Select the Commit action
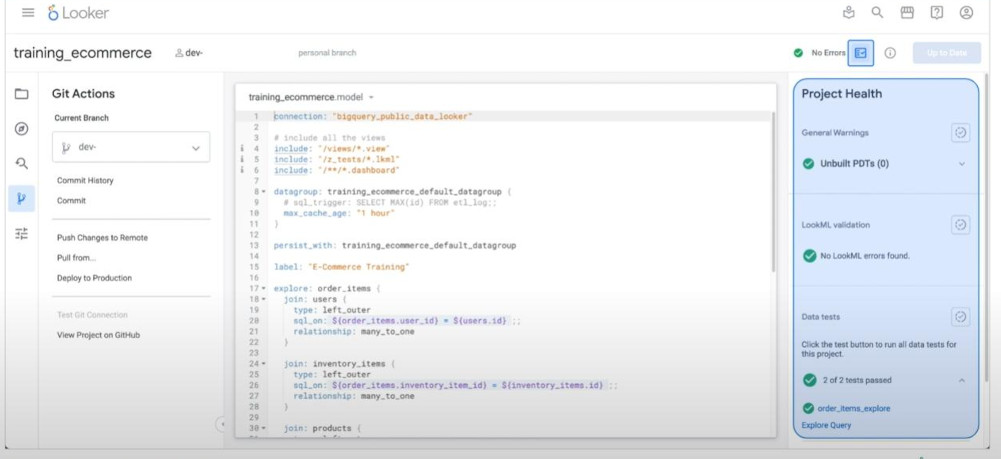This screenshot has width=1001, height=459. click(x=71, y=200)
